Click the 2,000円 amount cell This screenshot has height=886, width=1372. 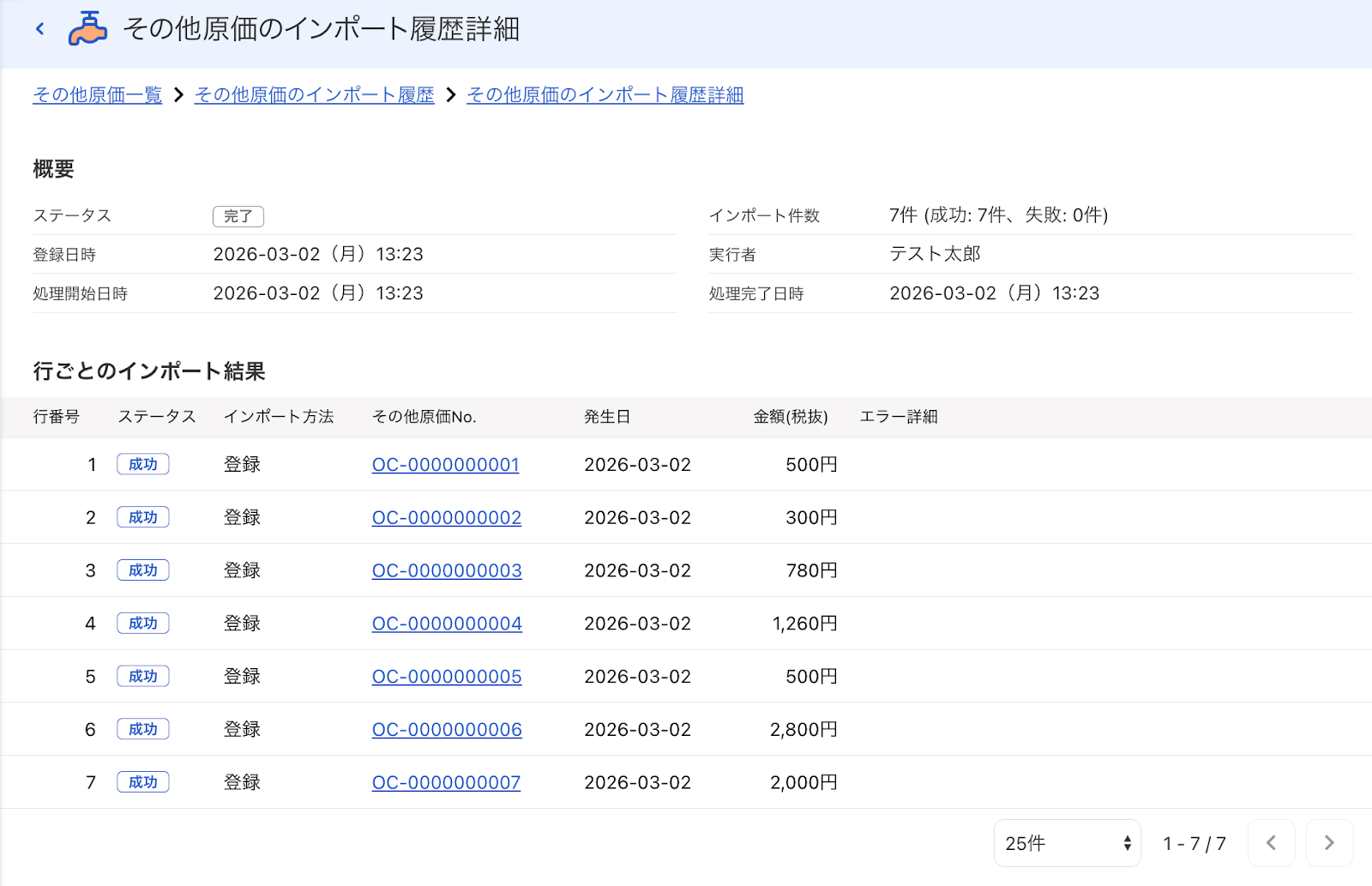803,783
